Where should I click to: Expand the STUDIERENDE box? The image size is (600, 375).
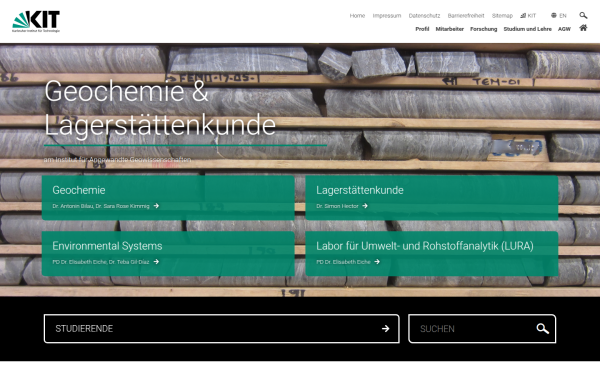pos(222,329)
